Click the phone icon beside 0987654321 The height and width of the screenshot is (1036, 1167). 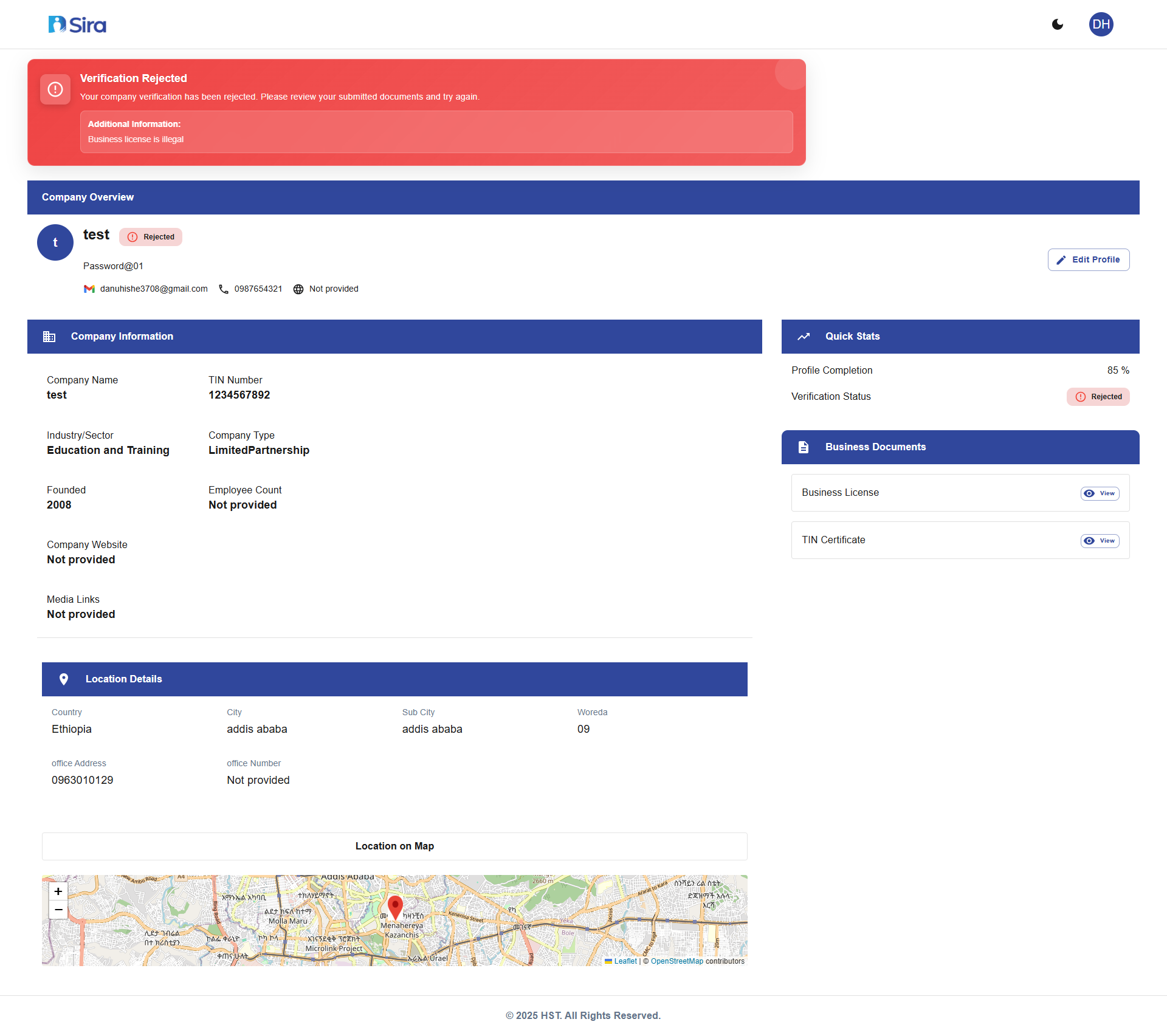click(x=223, y=289)
